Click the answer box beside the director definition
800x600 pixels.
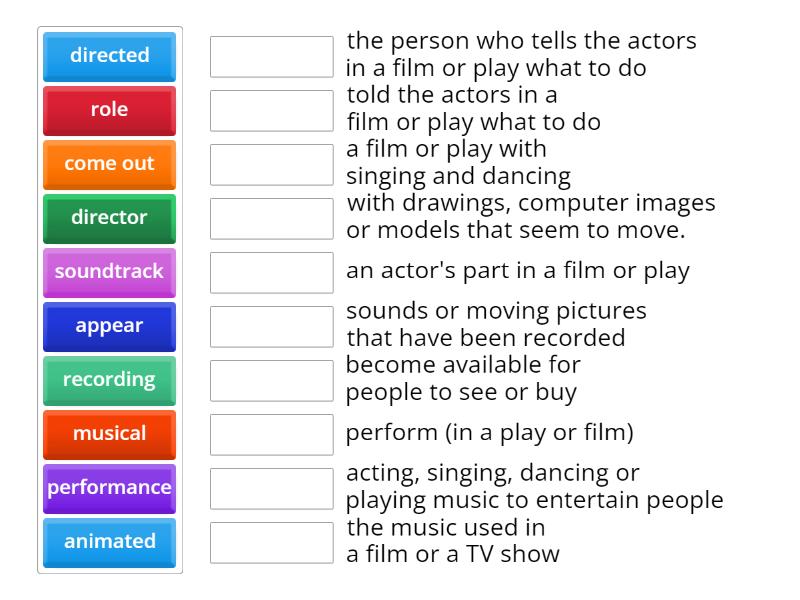[271, 57]
